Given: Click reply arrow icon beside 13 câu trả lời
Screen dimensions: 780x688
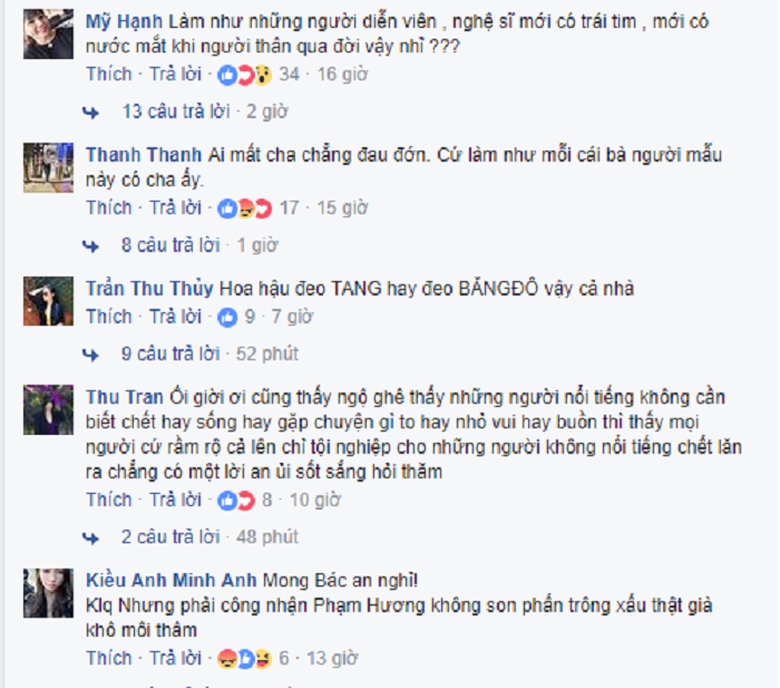Looking at the screenshot, I should coord(91,112).
